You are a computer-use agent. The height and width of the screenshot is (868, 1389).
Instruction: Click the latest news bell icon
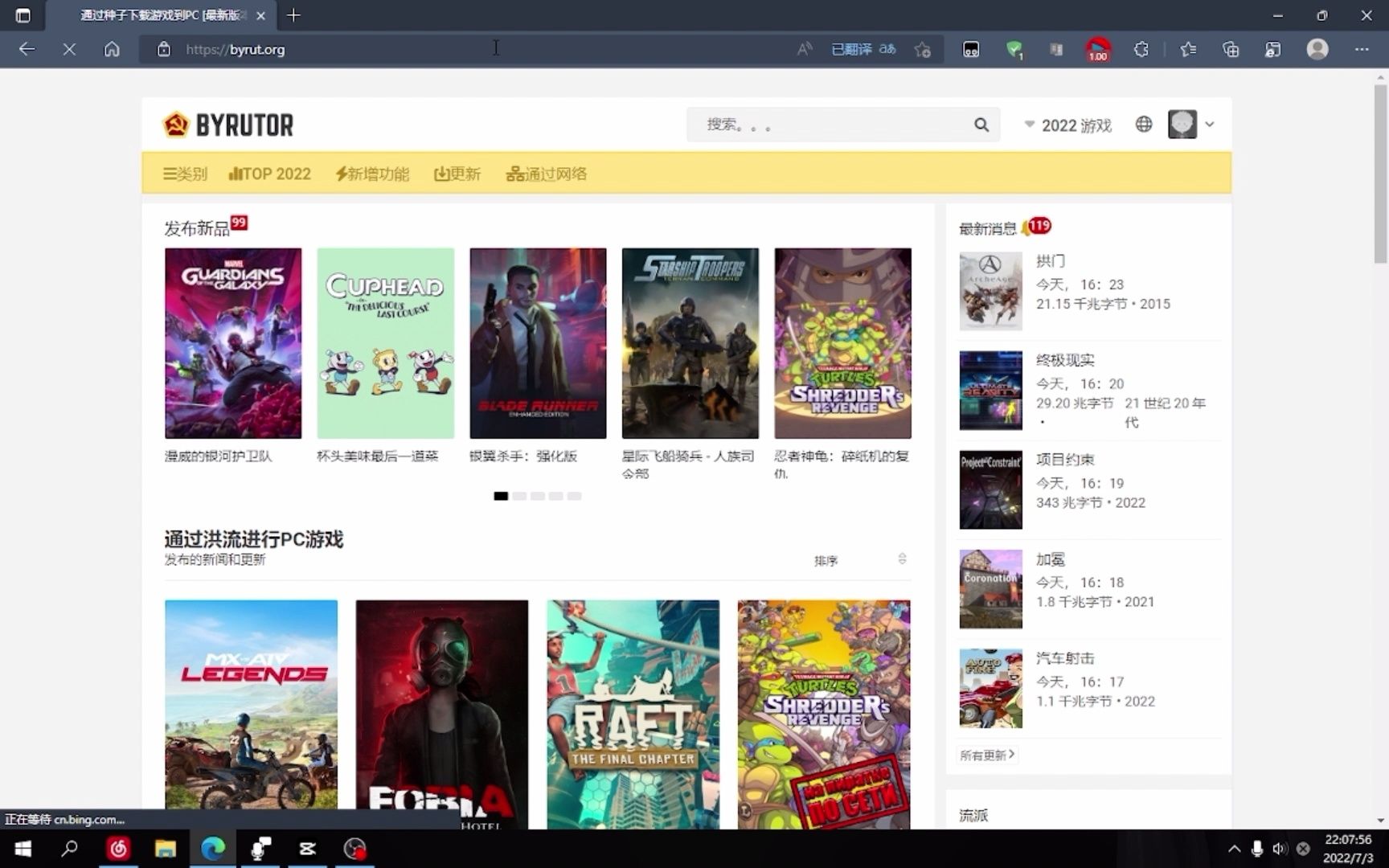pos(1026,229)
